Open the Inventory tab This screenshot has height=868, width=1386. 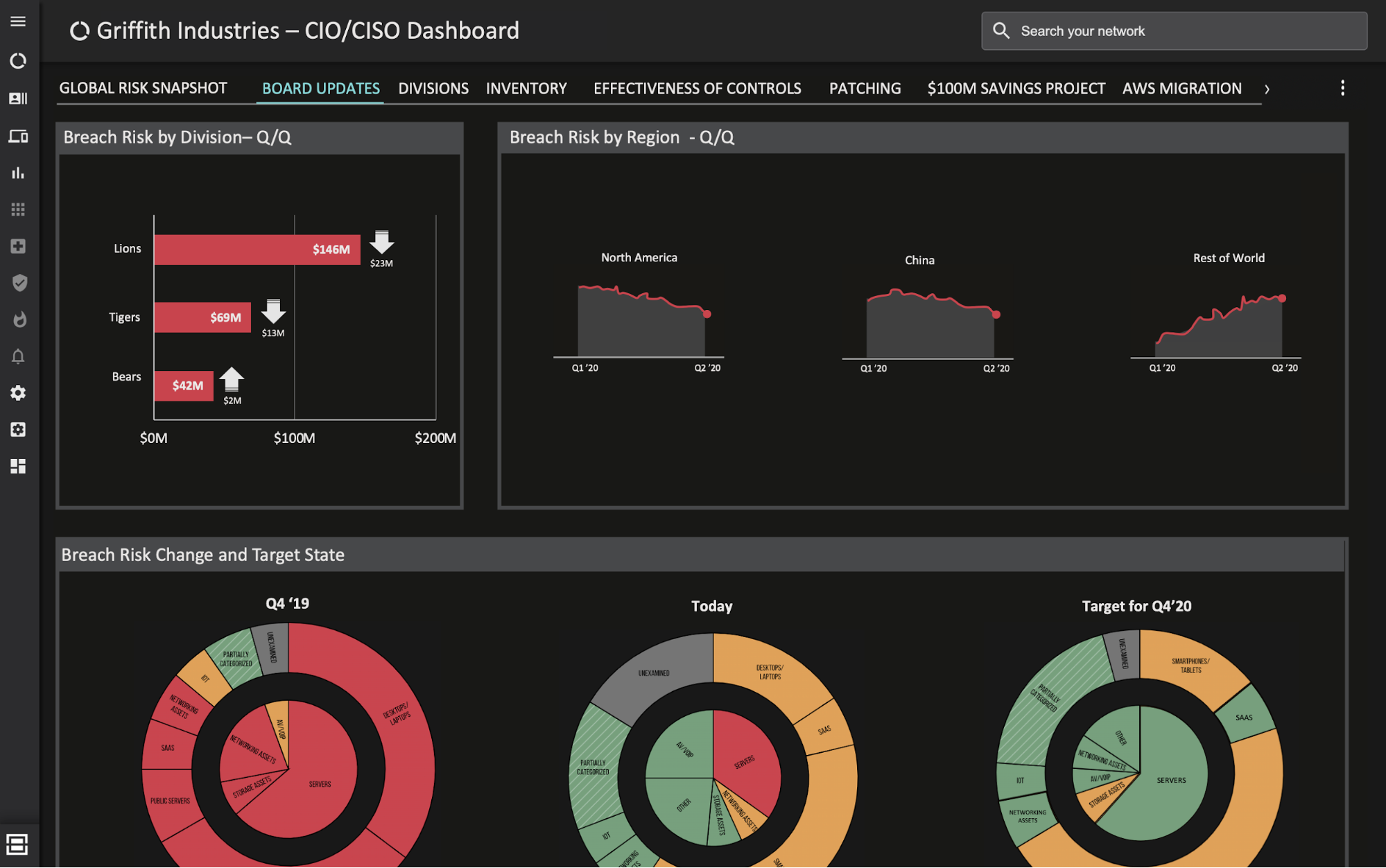tap(526, 89)
